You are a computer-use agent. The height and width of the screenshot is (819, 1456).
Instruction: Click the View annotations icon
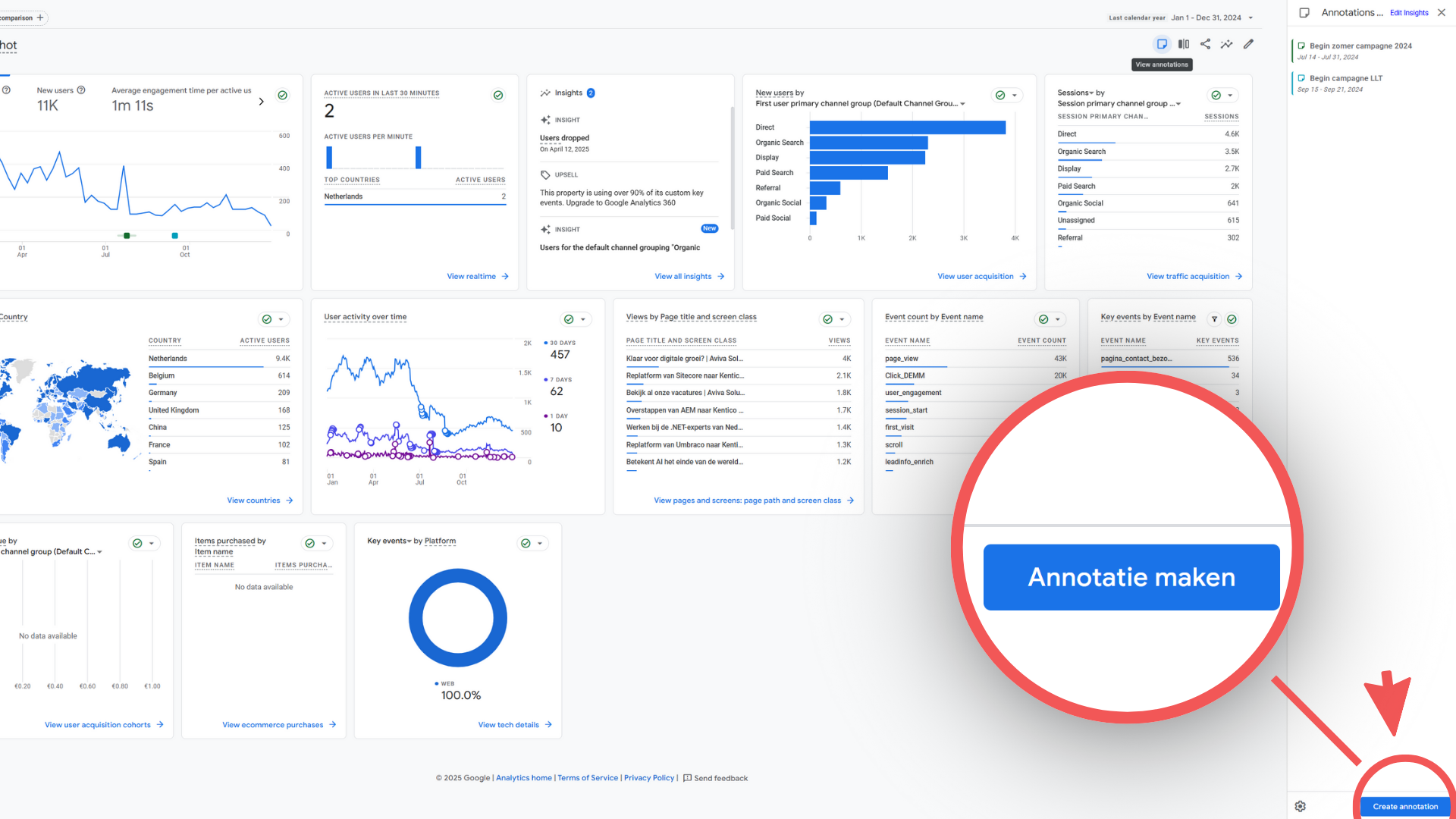tap(1162, 44)
